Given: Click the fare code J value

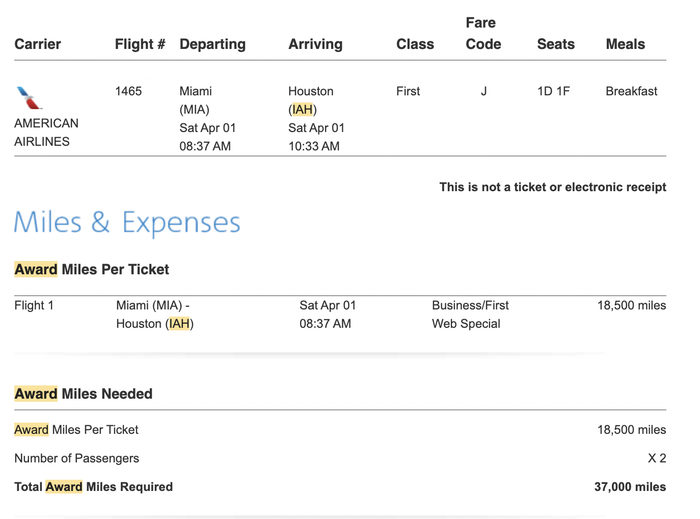Looking at the screenshot, I should click(483, 91).
